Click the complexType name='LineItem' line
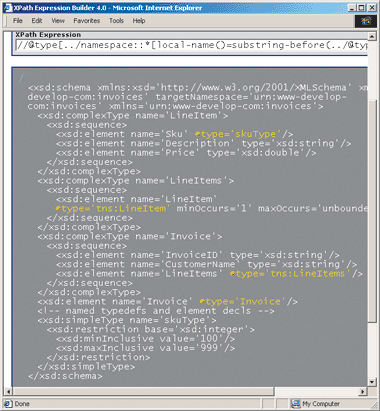Image resolution: width=380 pixels, height=411 pixels. [x=133, y=116]
